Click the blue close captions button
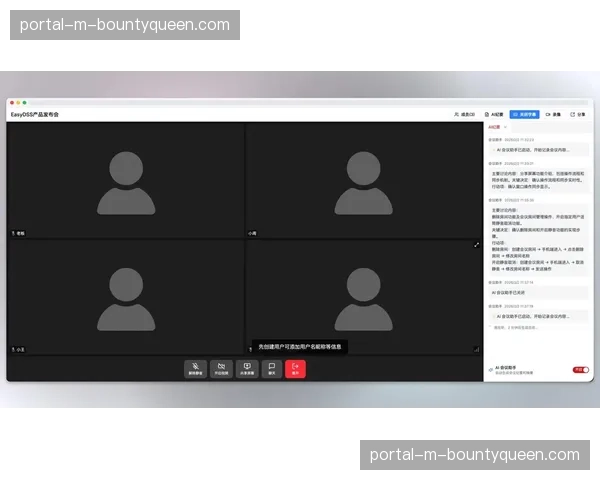Viewport: 600px width, 480px height. [x=527, y=115]
